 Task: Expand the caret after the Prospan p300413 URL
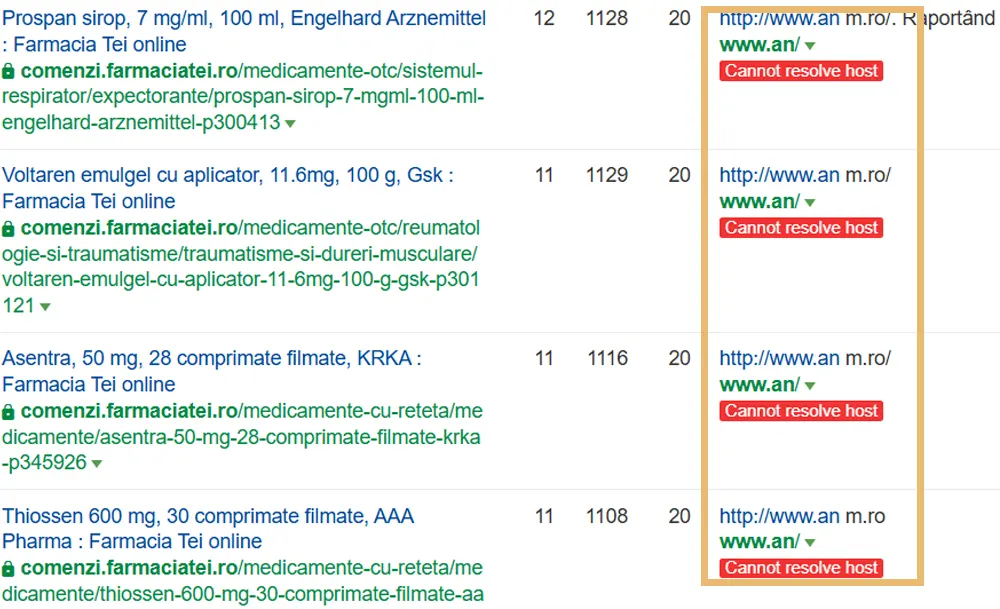pyautogui.click(x=290, y=124)
